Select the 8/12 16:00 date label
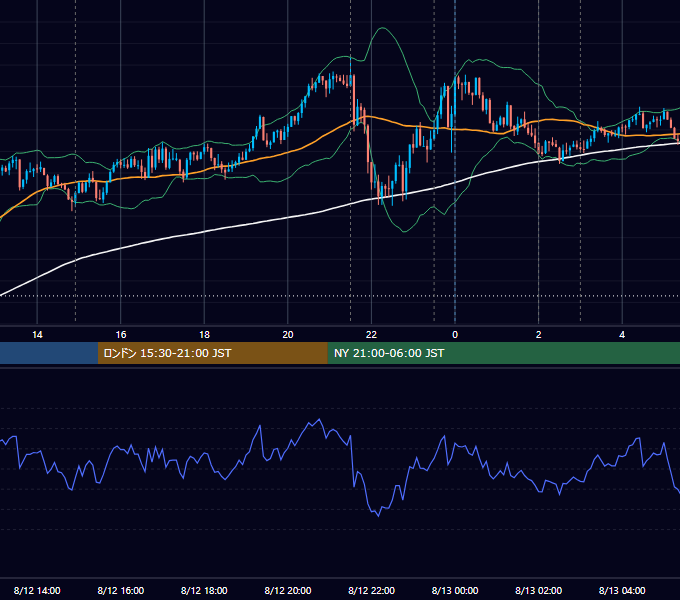This screenshot has height=600, width=680. click(121, 590)
